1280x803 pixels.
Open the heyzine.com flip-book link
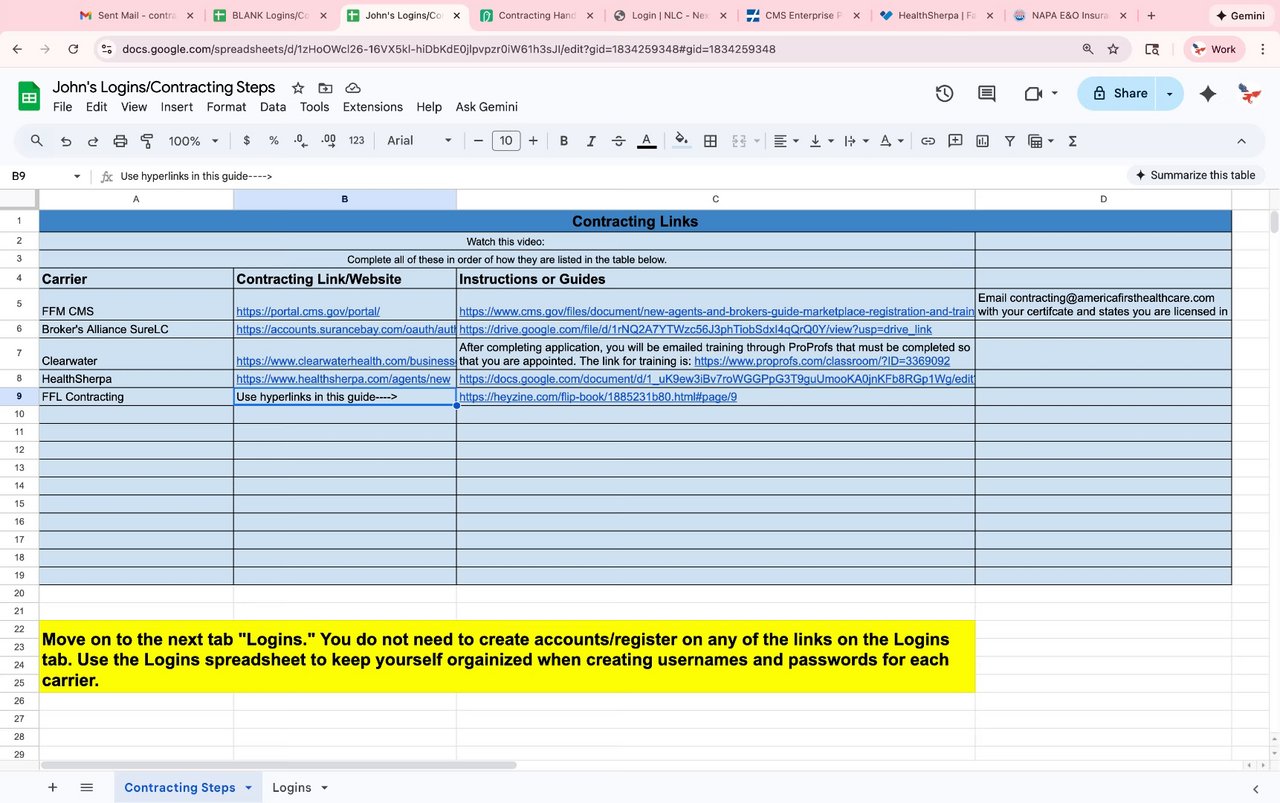pos(598,397)
